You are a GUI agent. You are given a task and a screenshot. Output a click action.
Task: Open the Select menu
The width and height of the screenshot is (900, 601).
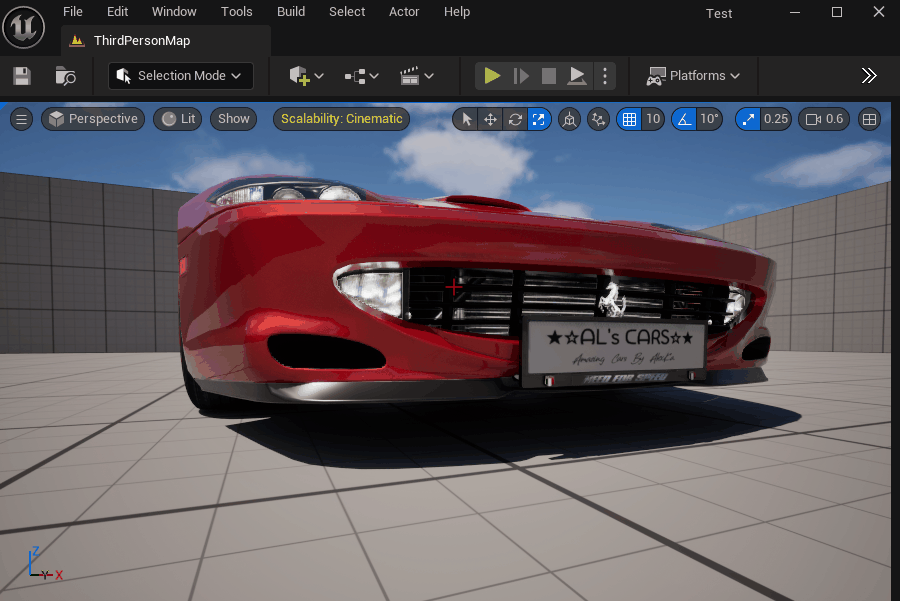tap(347, 11)
